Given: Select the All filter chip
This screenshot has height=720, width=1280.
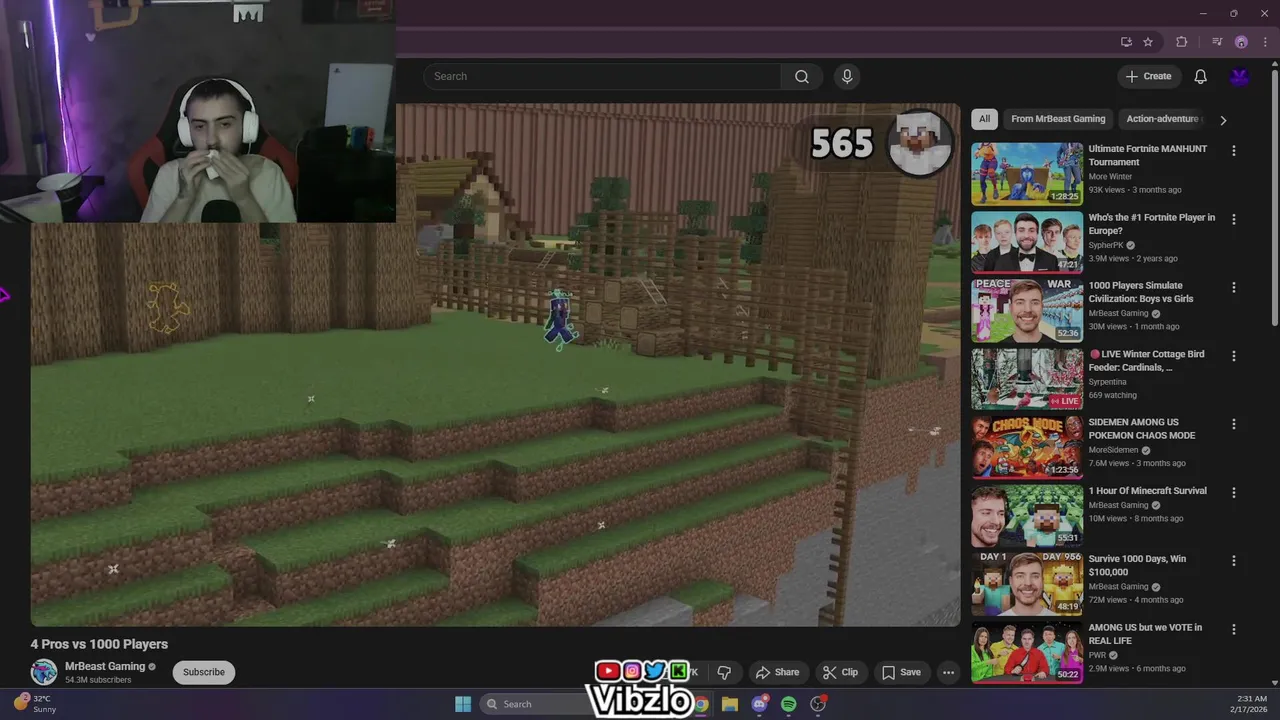Looking at the screenshot, I should [984, 119].
